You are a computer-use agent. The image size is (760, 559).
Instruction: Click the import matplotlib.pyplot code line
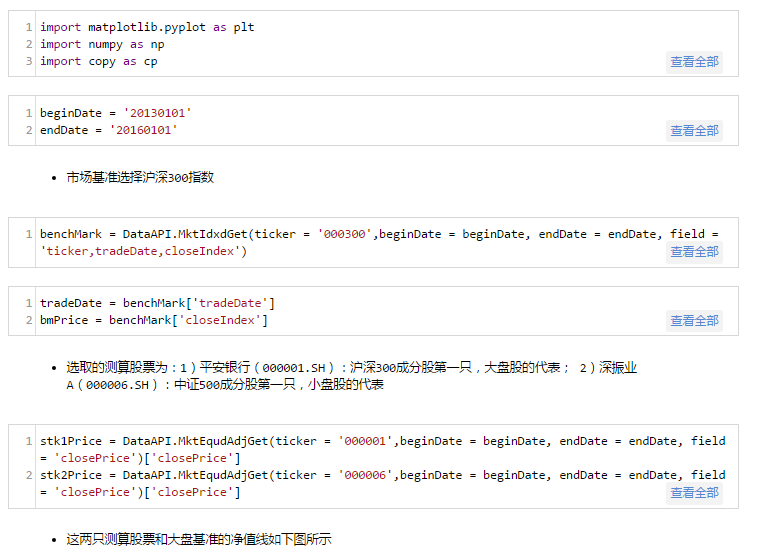point(147,28)
